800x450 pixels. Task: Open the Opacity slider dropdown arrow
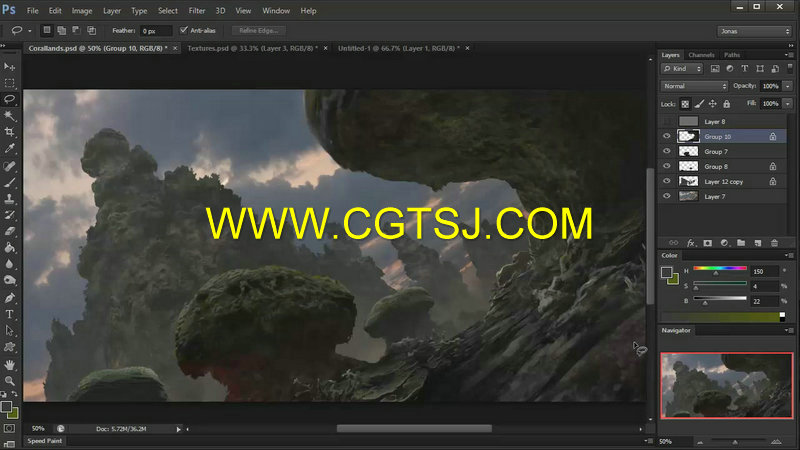point(788,86)
